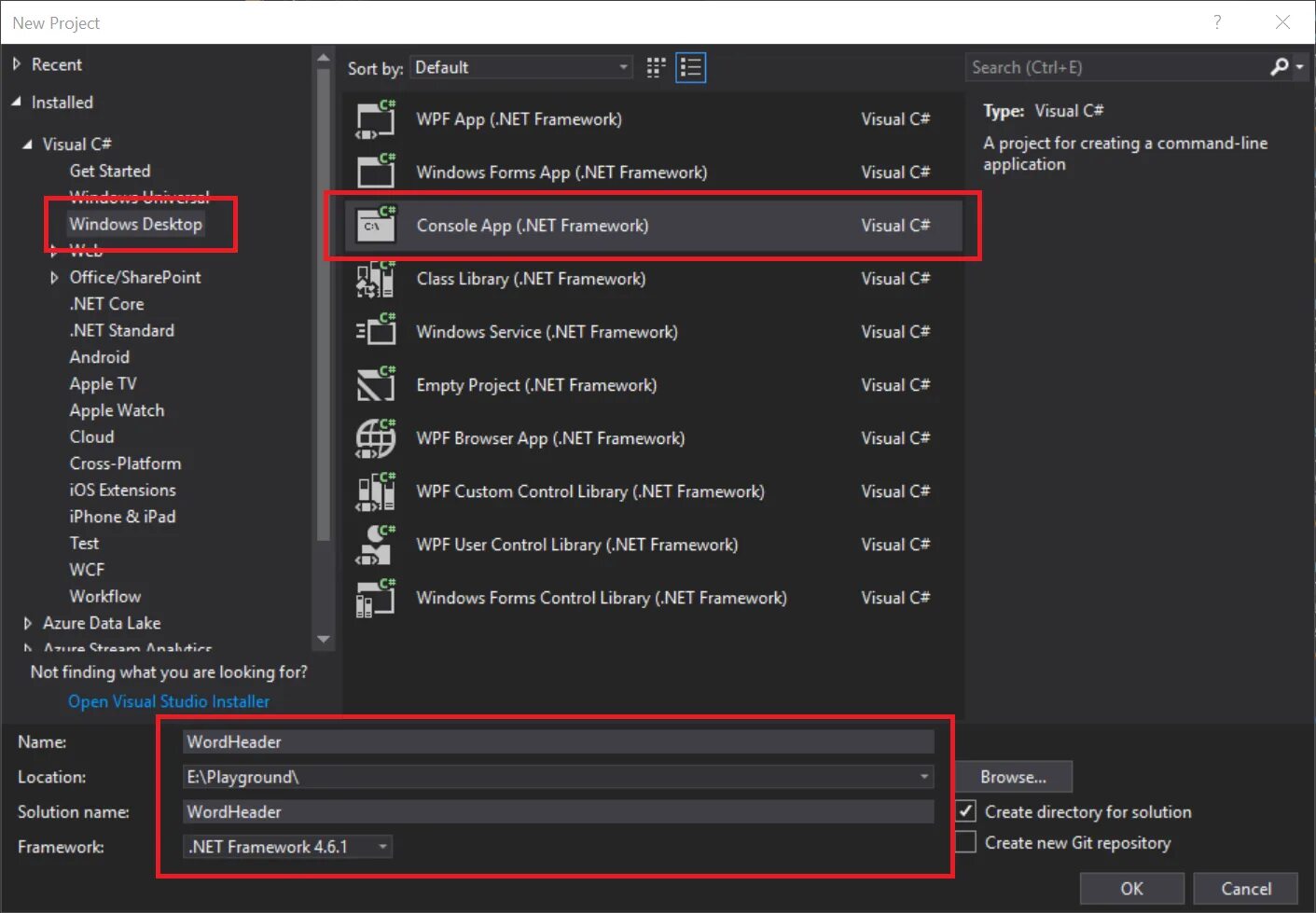Screen dimensions: 1316x913
Task: Close the New Project dialog
Action: click(1283, 22)
